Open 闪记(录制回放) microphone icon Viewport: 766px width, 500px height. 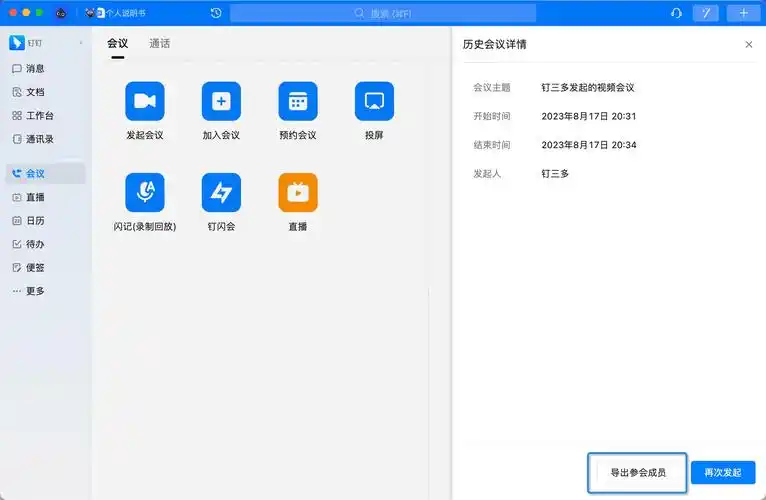coord(145,193)
